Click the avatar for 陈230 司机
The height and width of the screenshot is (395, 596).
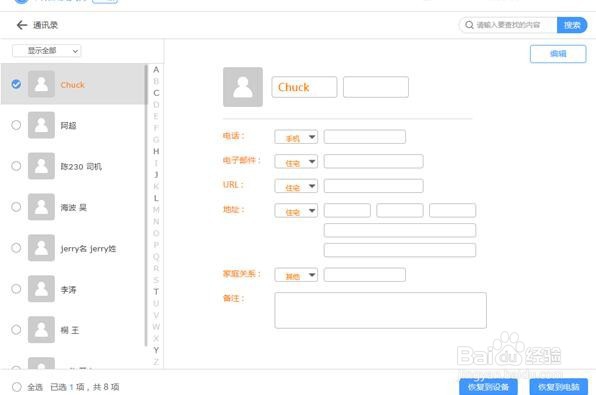[41, 166]
